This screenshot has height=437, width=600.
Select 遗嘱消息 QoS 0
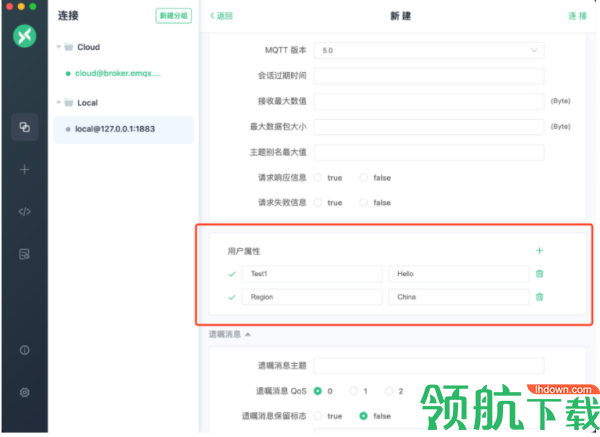(x=318, y=391)
